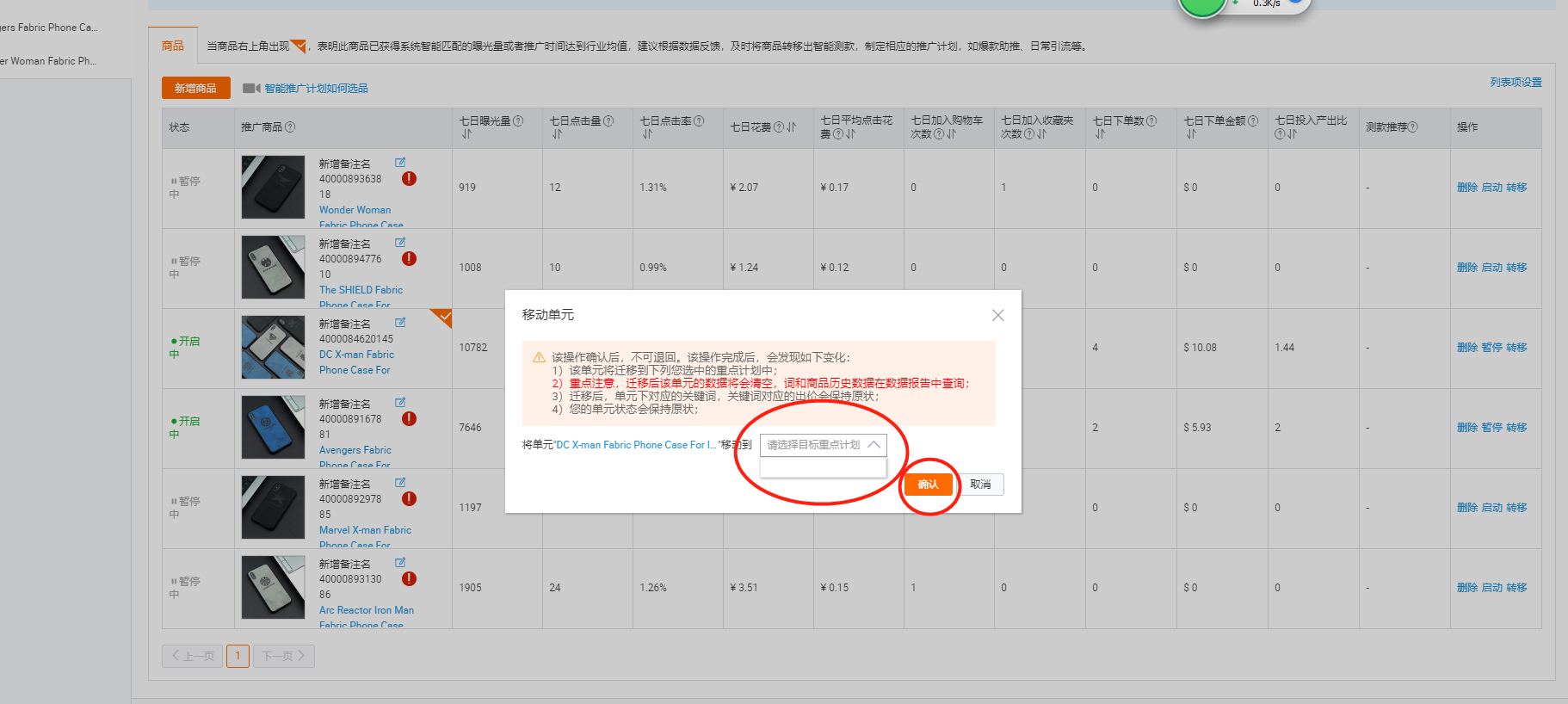Click edit note icon for Arc Reactor product
Screen dimensions: 1568x704
click(400, 562)
